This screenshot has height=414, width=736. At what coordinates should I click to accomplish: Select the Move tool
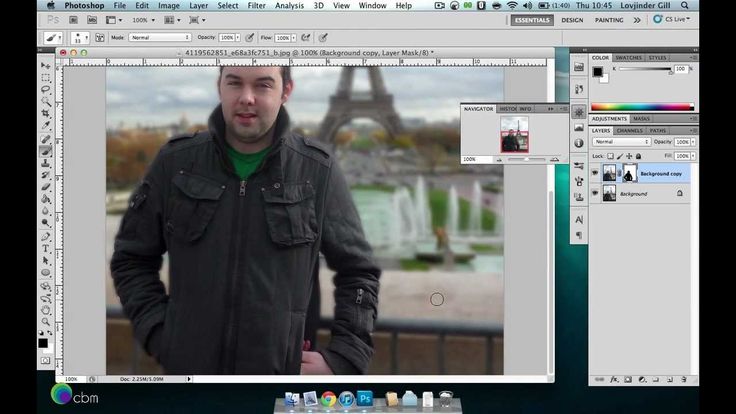coord(45,66)
